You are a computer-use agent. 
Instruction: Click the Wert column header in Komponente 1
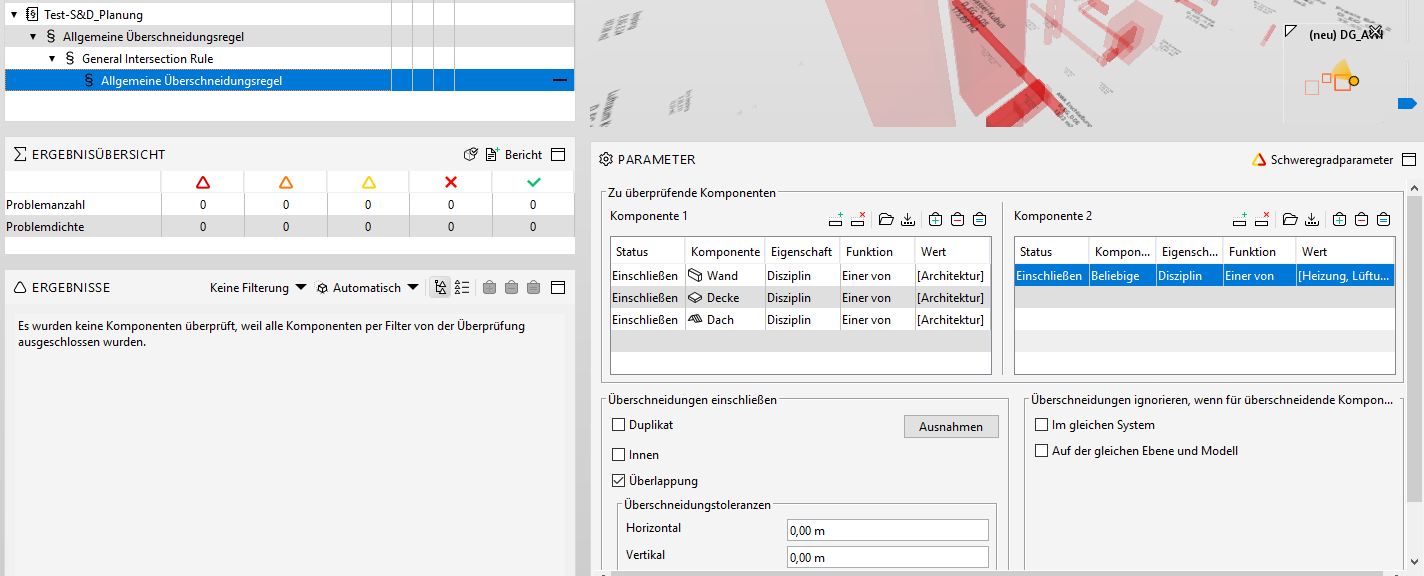(x=952, y=252)
